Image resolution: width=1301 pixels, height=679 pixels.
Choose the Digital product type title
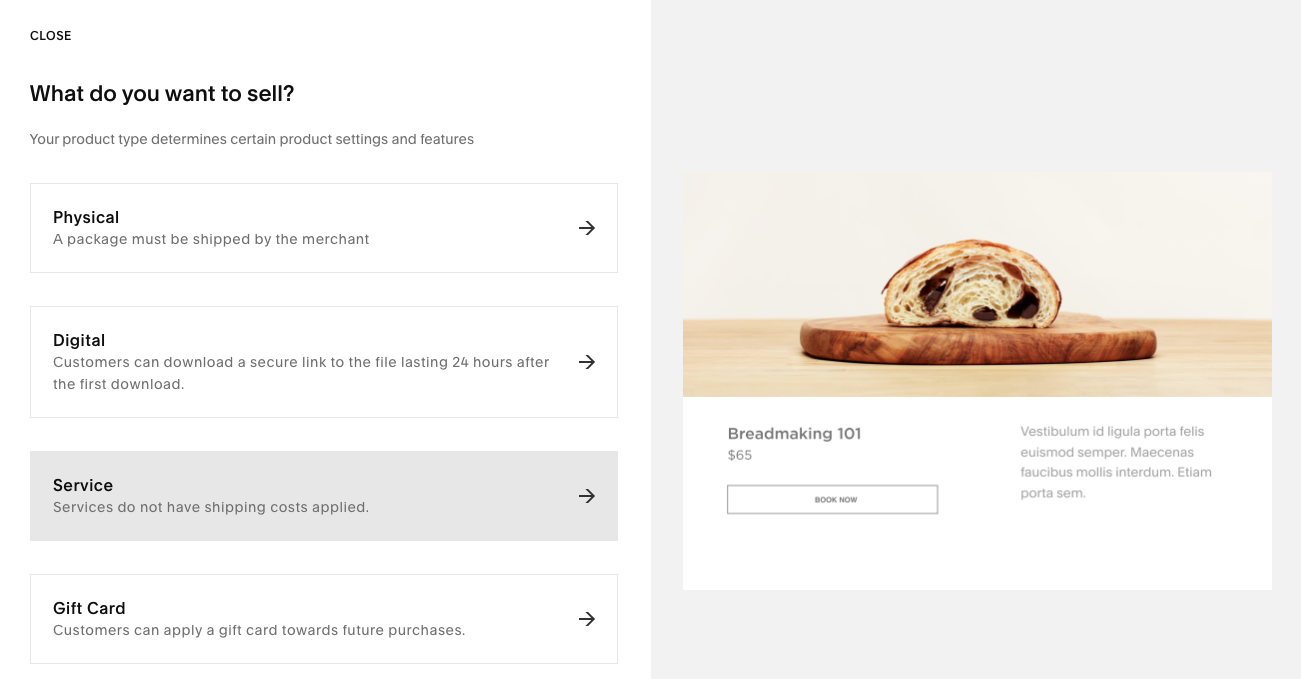[79, 340]
